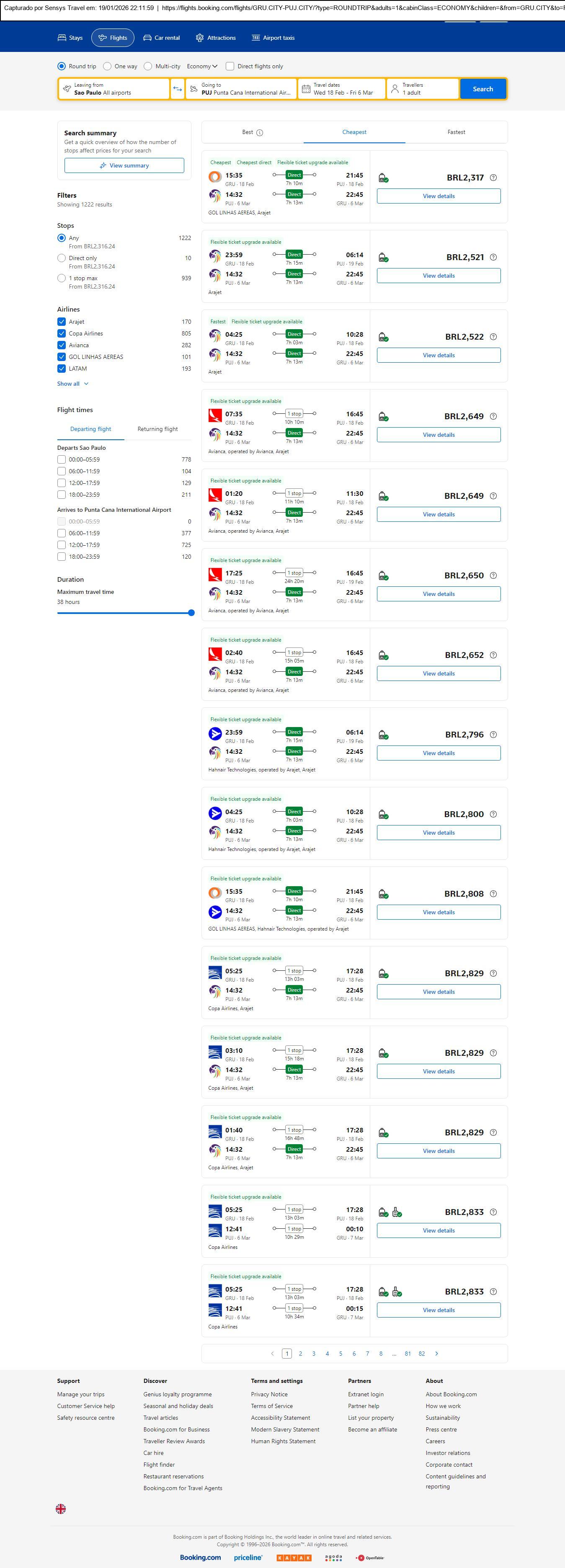View details of the BRL2,317 flight
This screenshot has height=1568, width=565.
tap(439, 196)
